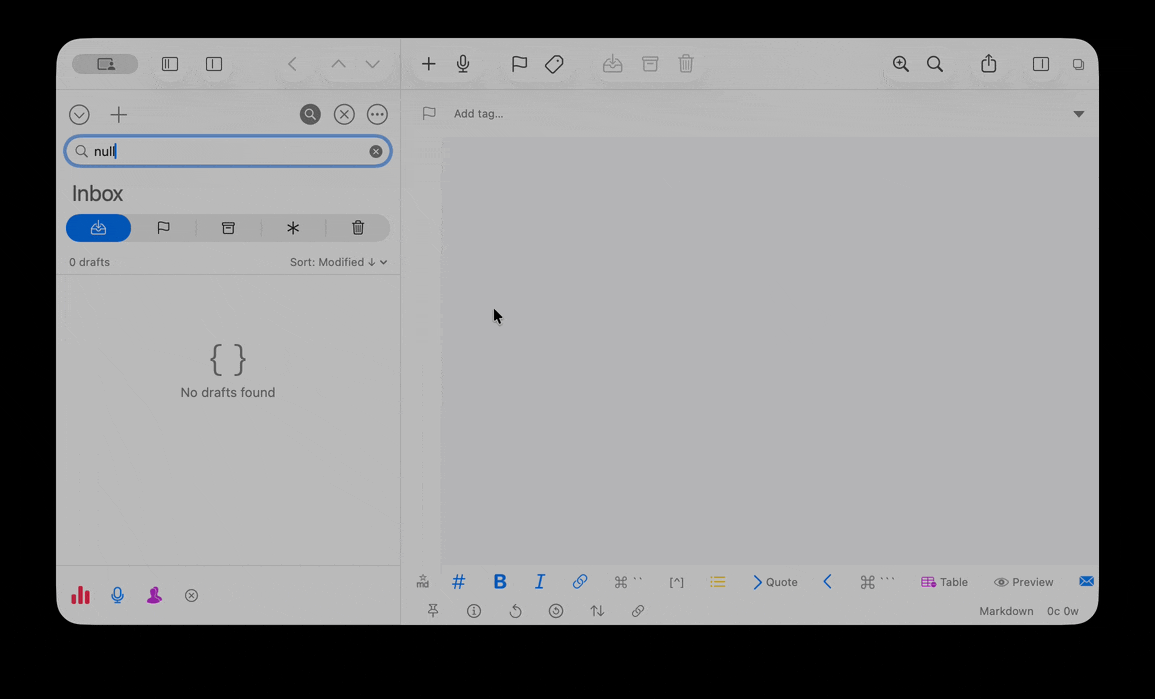Insert a link with the chain icon
Viewport: 1155px width, 699px height.
[x=580, y=582]
